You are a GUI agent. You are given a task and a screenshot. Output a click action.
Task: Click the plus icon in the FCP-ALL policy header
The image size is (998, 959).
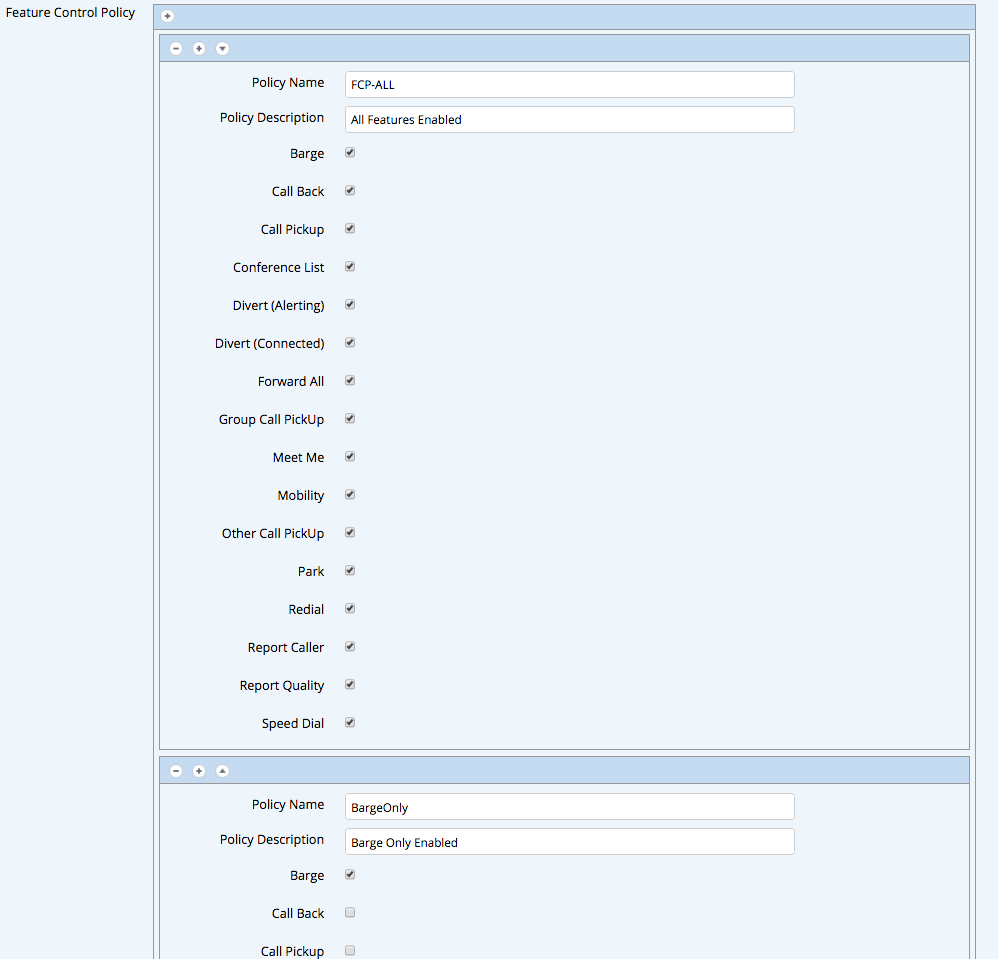pyautogui.click(x=199, y=48)
